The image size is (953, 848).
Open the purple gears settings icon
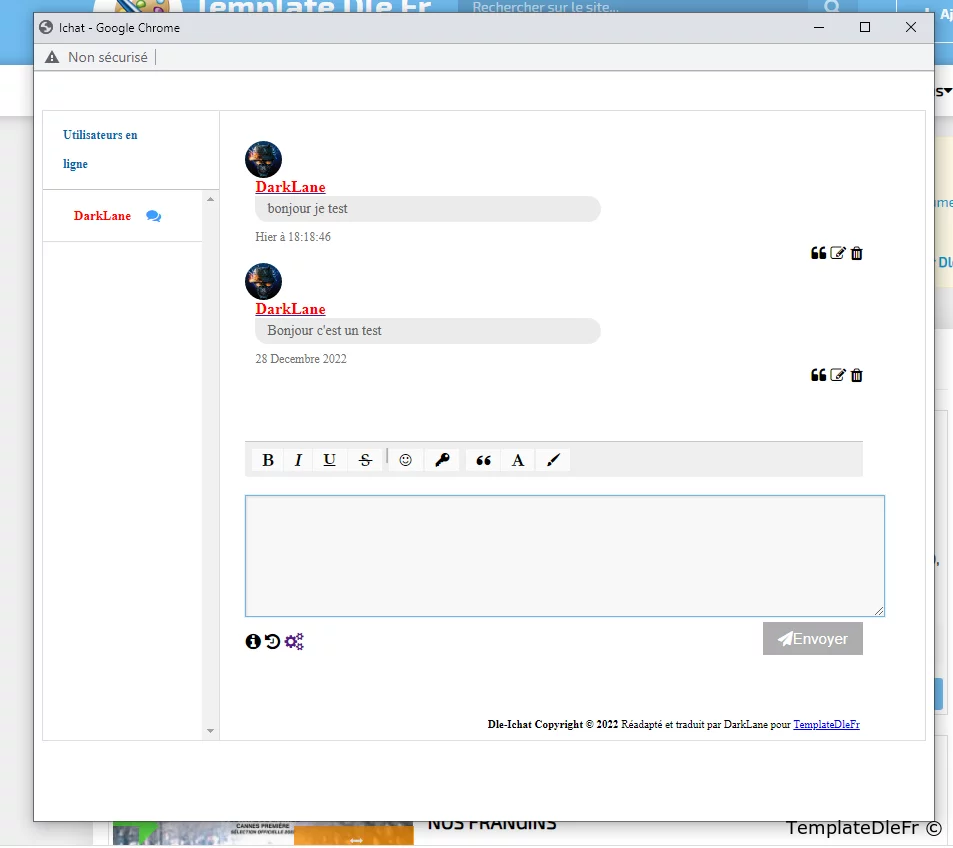[x=294, y=641]
